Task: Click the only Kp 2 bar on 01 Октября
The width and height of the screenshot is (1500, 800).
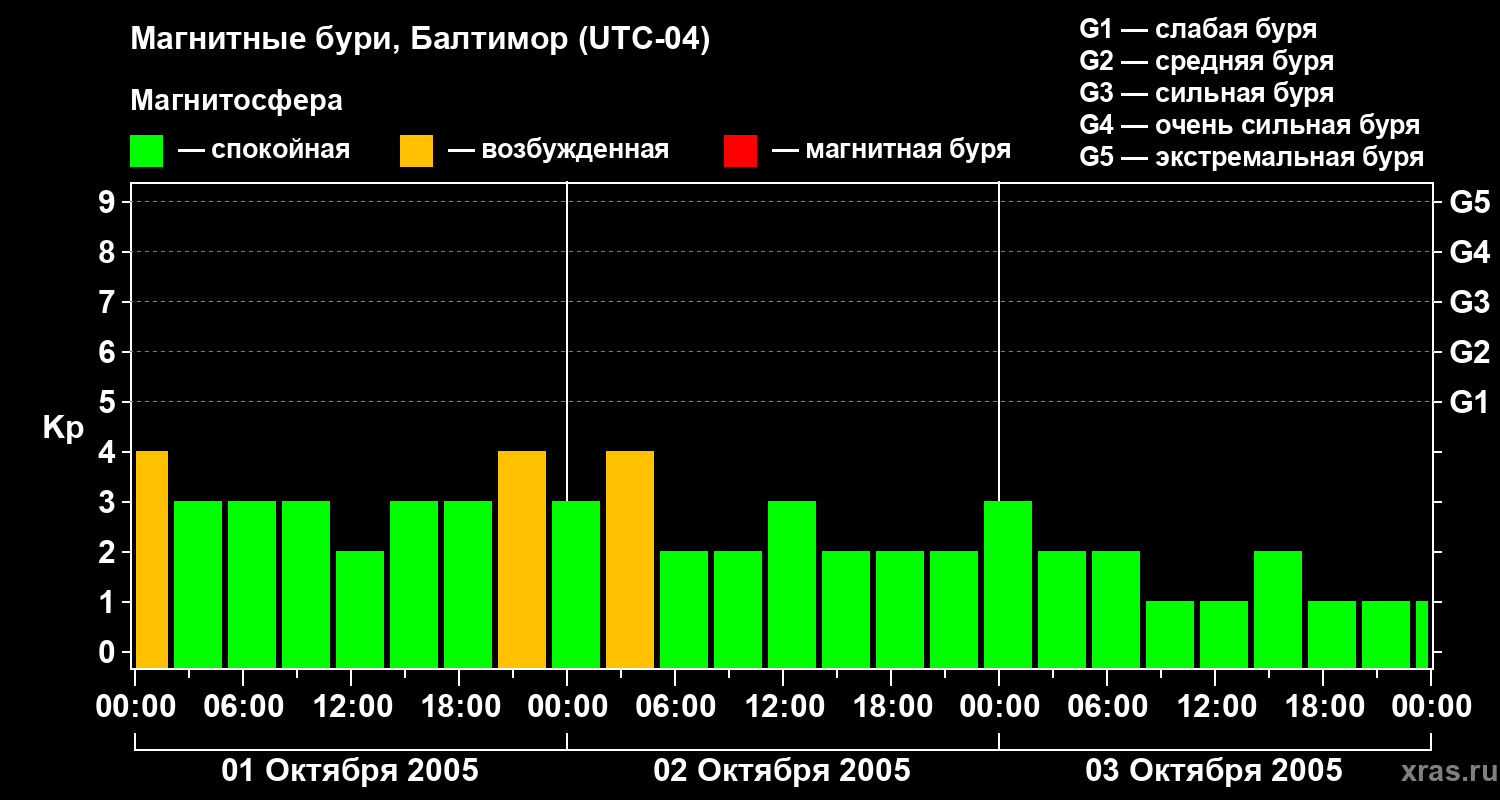Action: pyautogui.click(x=360, y=610)
